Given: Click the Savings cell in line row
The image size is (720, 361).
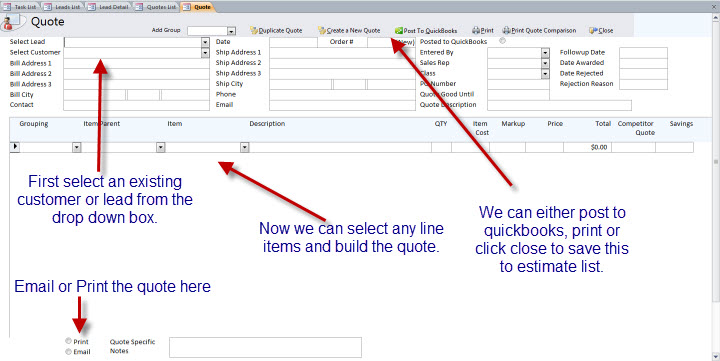Looking at the screenshot, I should [675, 147].
